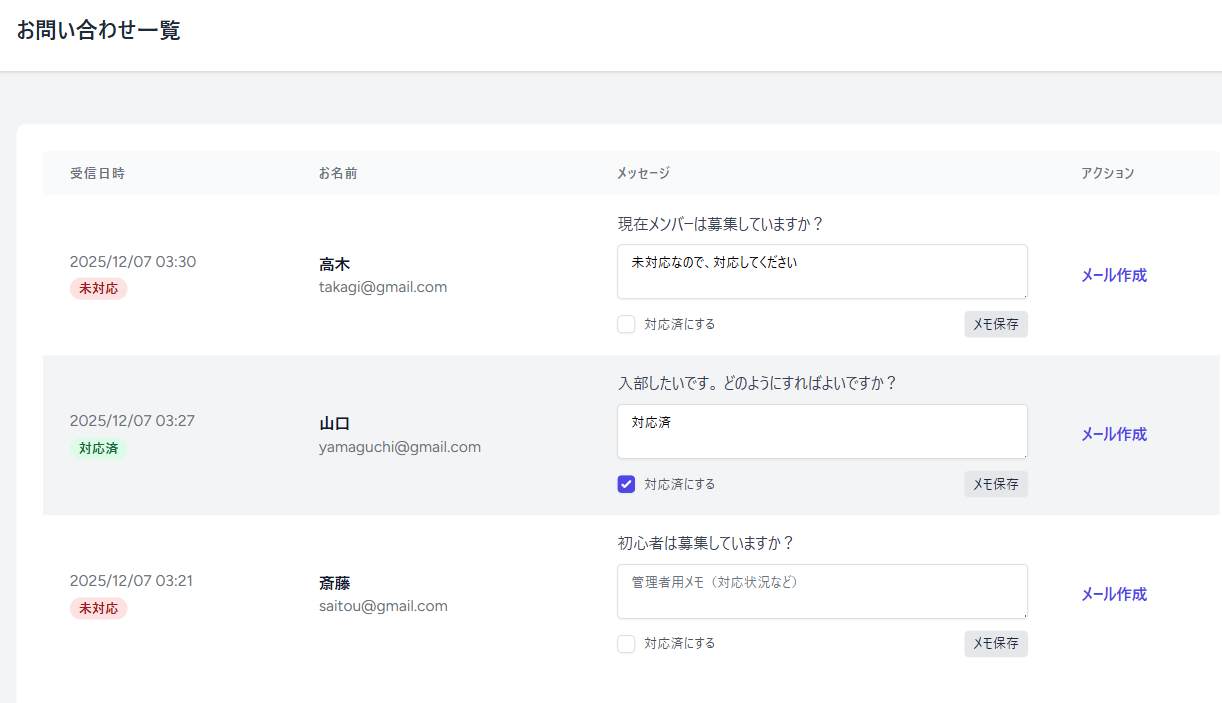
Task: Select empty 管理者用メモ textarea for 斎藤
Action: (821, 591)
